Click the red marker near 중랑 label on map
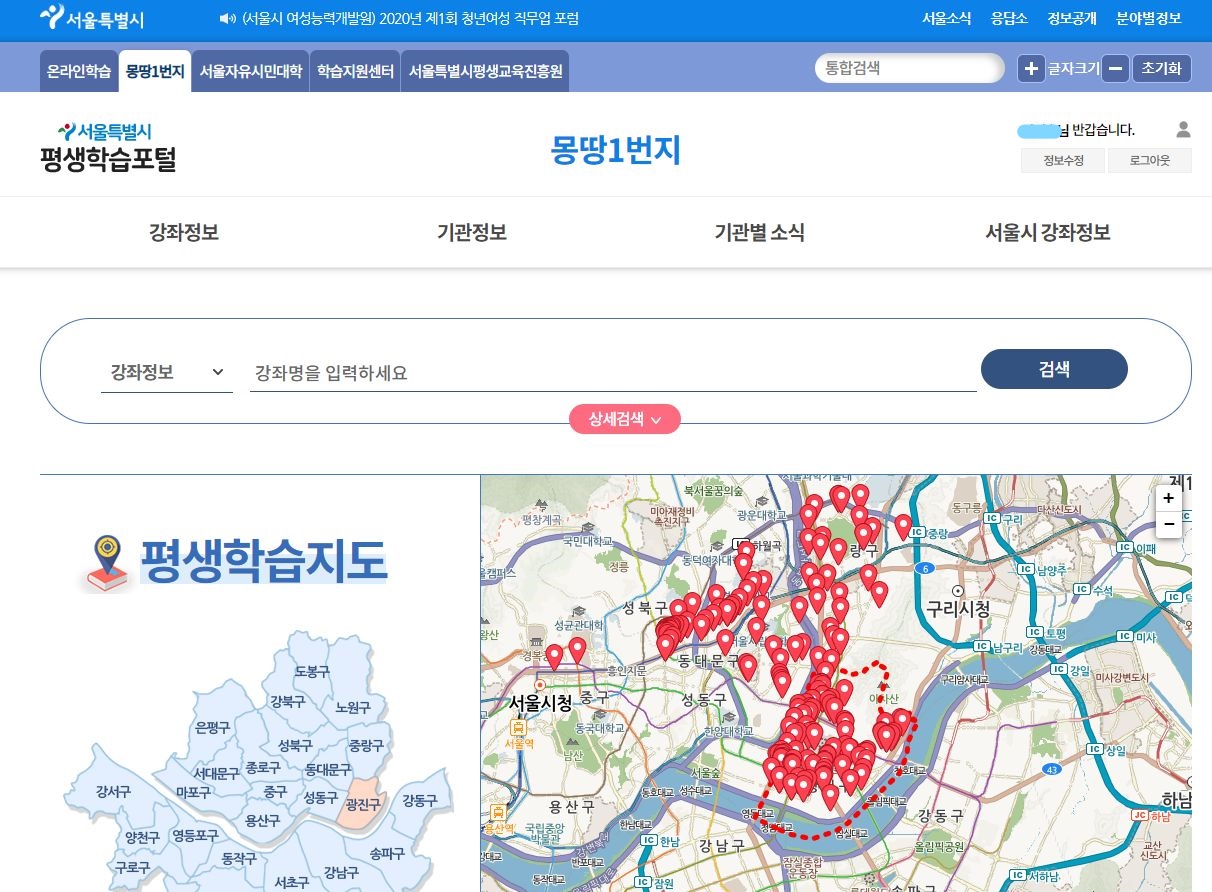The image size is (1212, 892). pyautogui.click(x=903, y=525)
